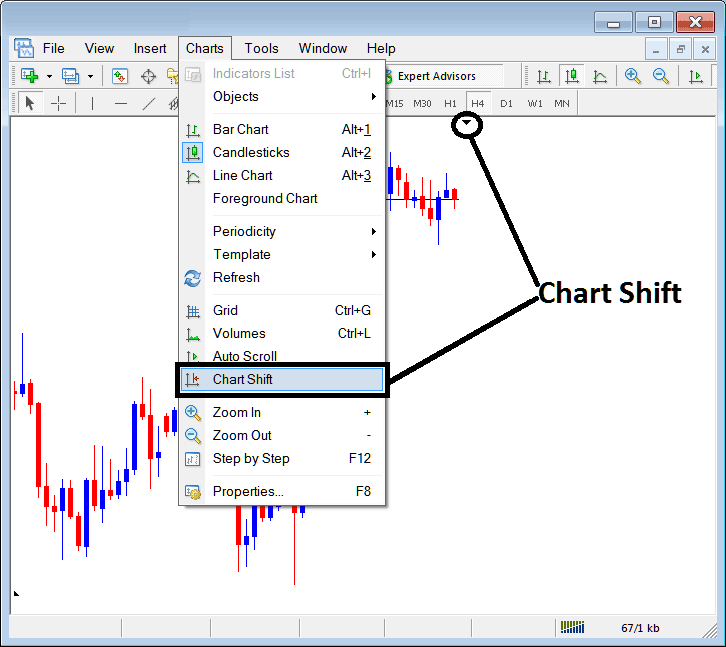Click the bar chart toolbar icon
The image size is (726, 647).
click(543, 76)
